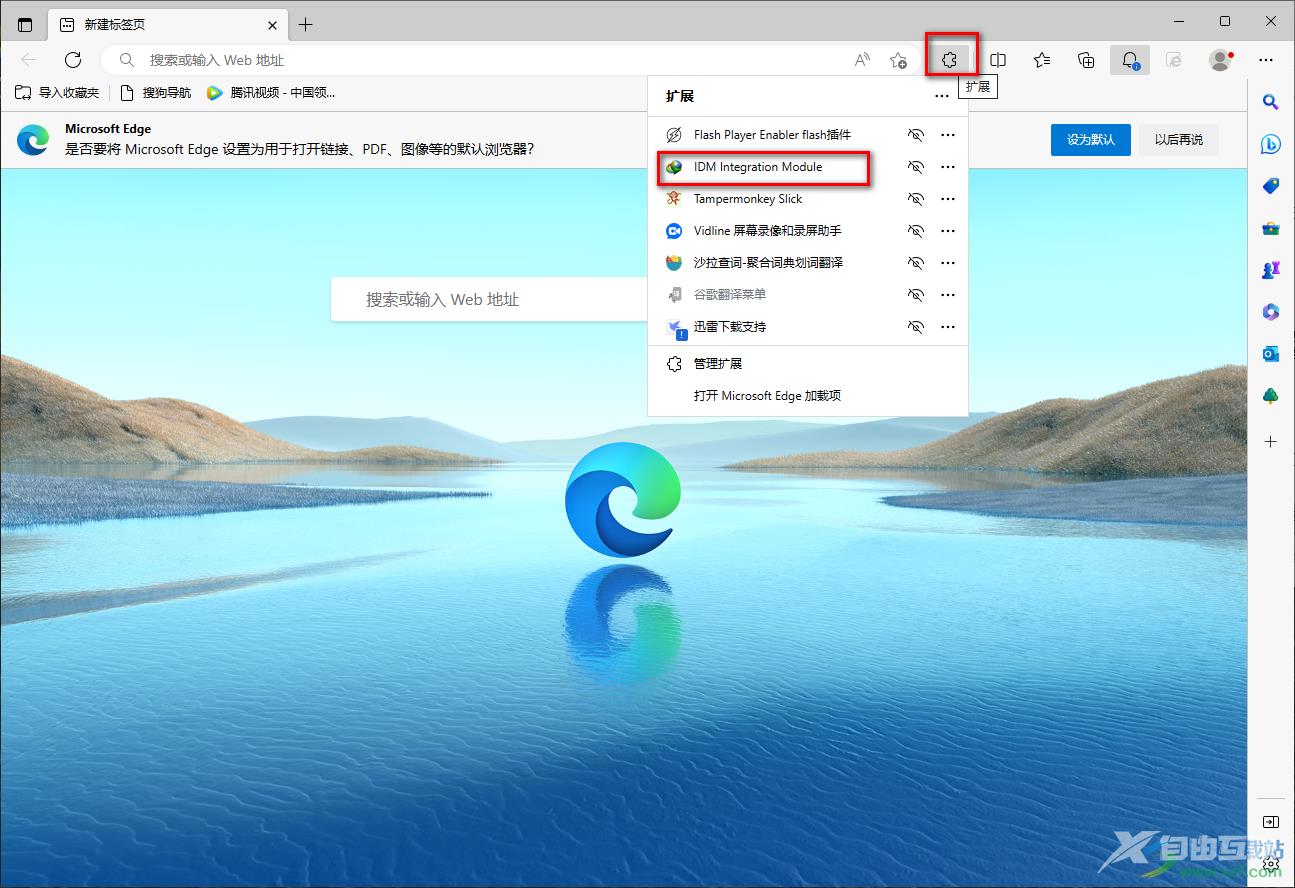This screenshot has width=1295, height=888.
Task: Open the Favorites list toolbar icon
Action: tap(1042, 60)
